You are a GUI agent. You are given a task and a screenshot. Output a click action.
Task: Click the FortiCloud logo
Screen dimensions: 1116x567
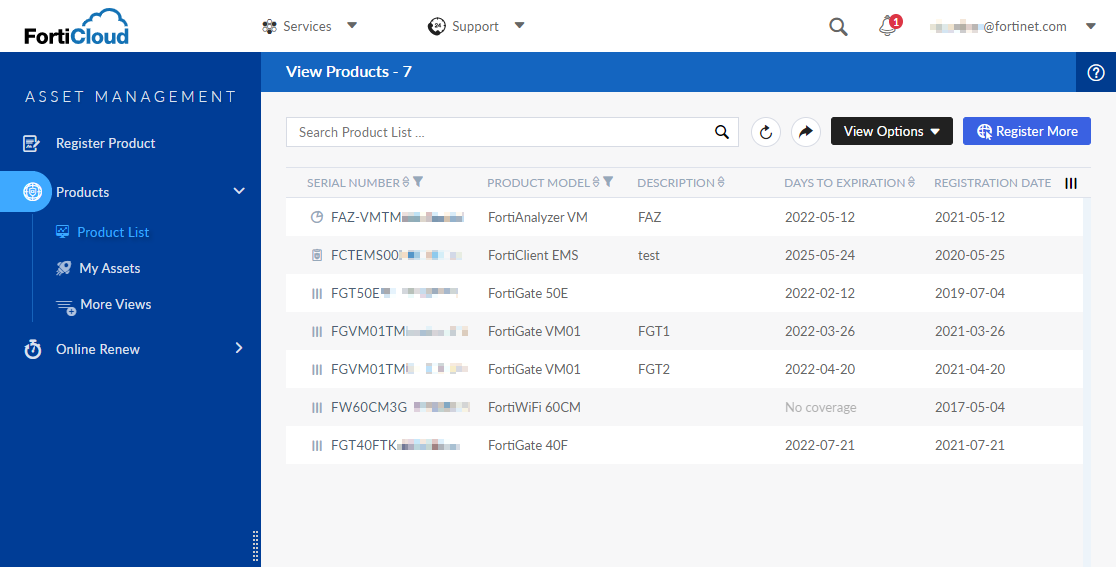(x=77, y=27)
